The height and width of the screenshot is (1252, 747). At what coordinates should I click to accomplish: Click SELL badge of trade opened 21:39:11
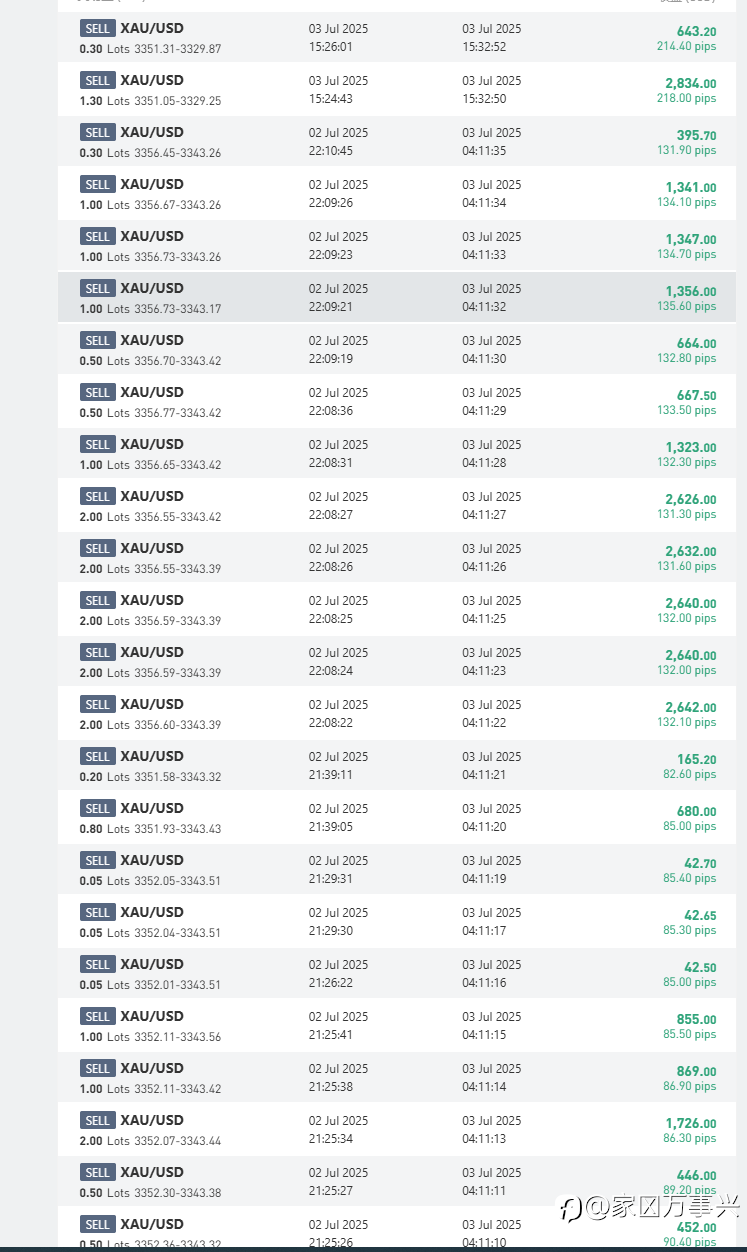pos(97,756)
